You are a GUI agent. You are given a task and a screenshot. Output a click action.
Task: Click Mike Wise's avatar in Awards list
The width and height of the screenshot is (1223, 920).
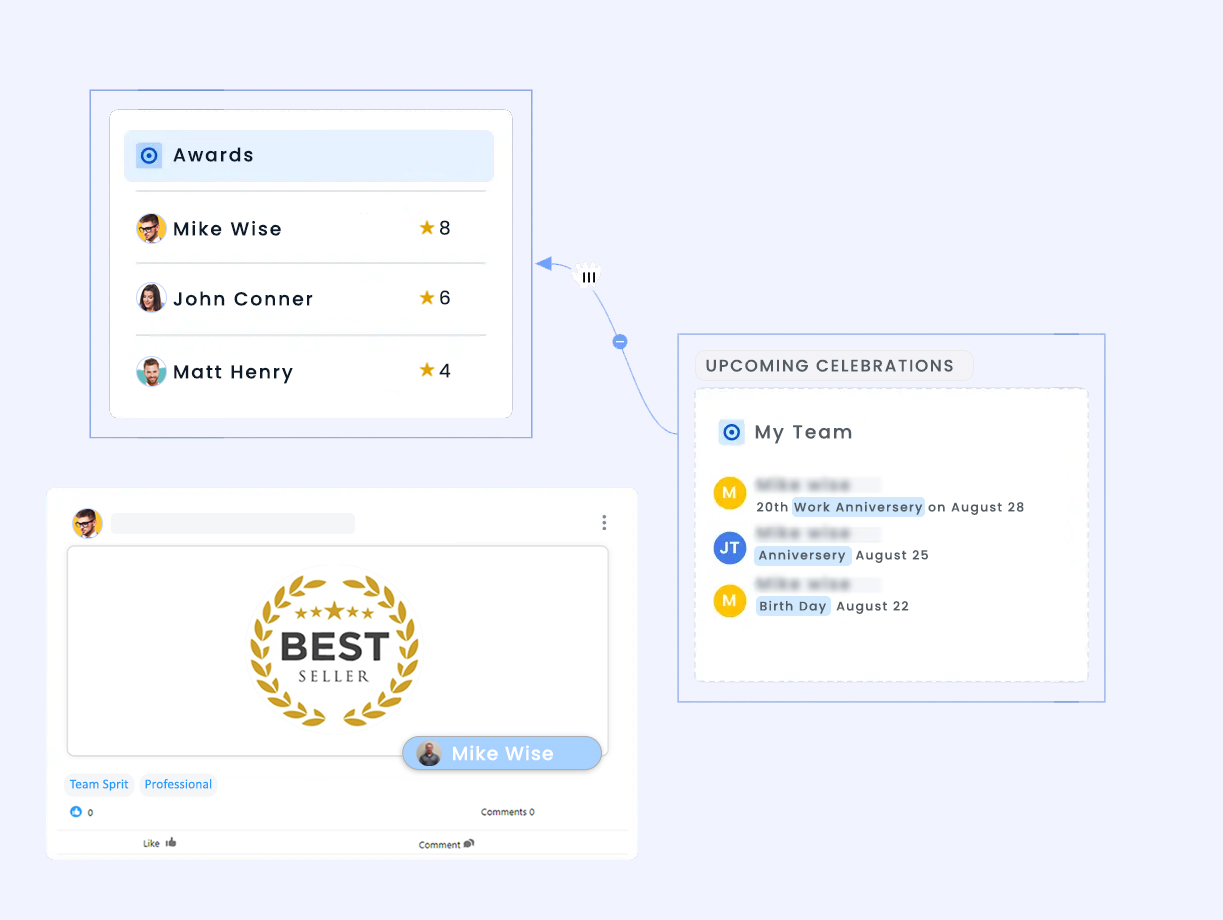click(x=151, y=229)
